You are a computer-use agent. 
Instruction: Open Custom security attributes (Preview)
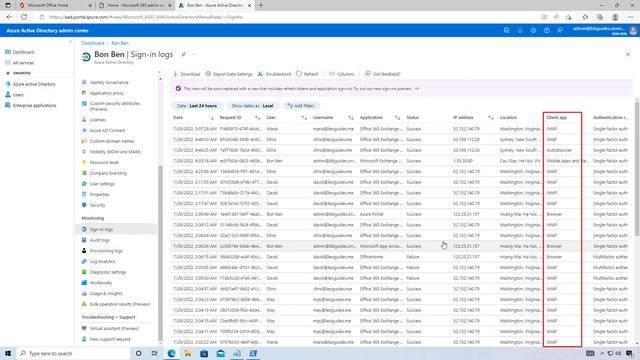pos(115,106)
